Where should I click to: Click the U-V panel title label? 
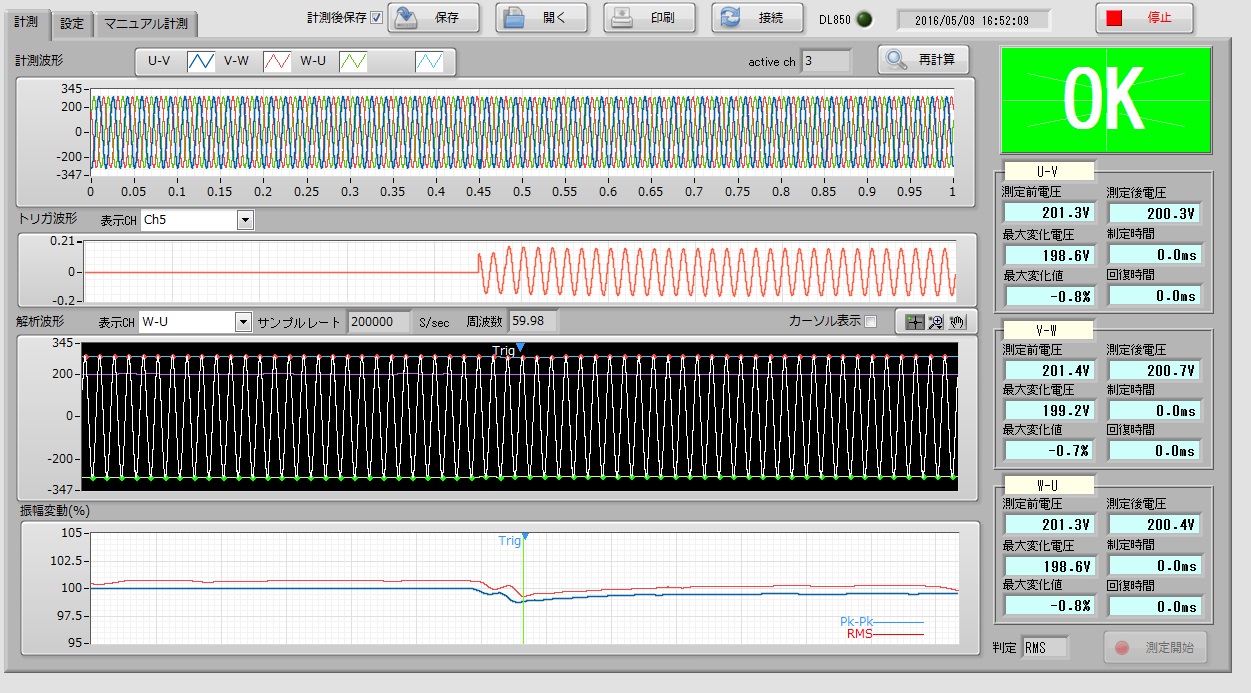[1049, 171]
